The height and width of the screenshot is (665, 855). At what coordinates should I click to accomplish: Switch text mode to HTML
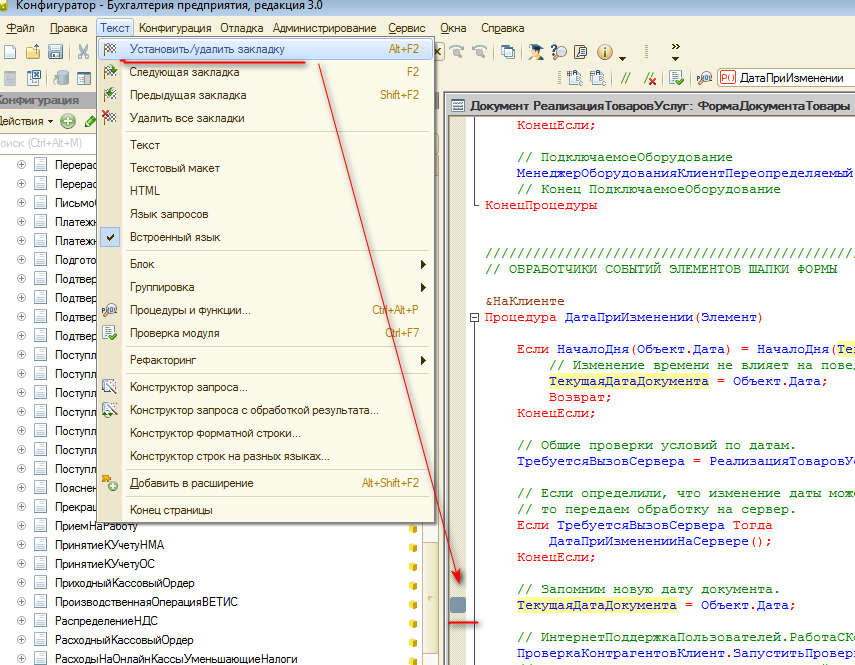coord(144,191)
